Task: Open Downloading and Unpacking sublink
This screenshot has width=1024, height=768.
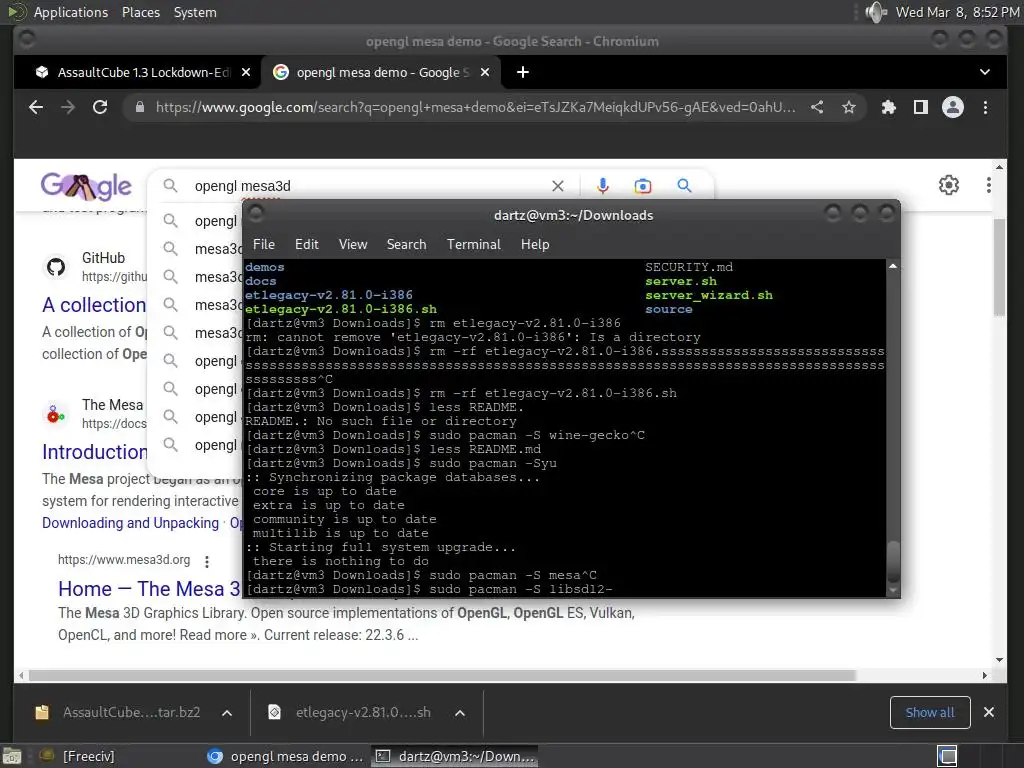Action: click(131, 523)
